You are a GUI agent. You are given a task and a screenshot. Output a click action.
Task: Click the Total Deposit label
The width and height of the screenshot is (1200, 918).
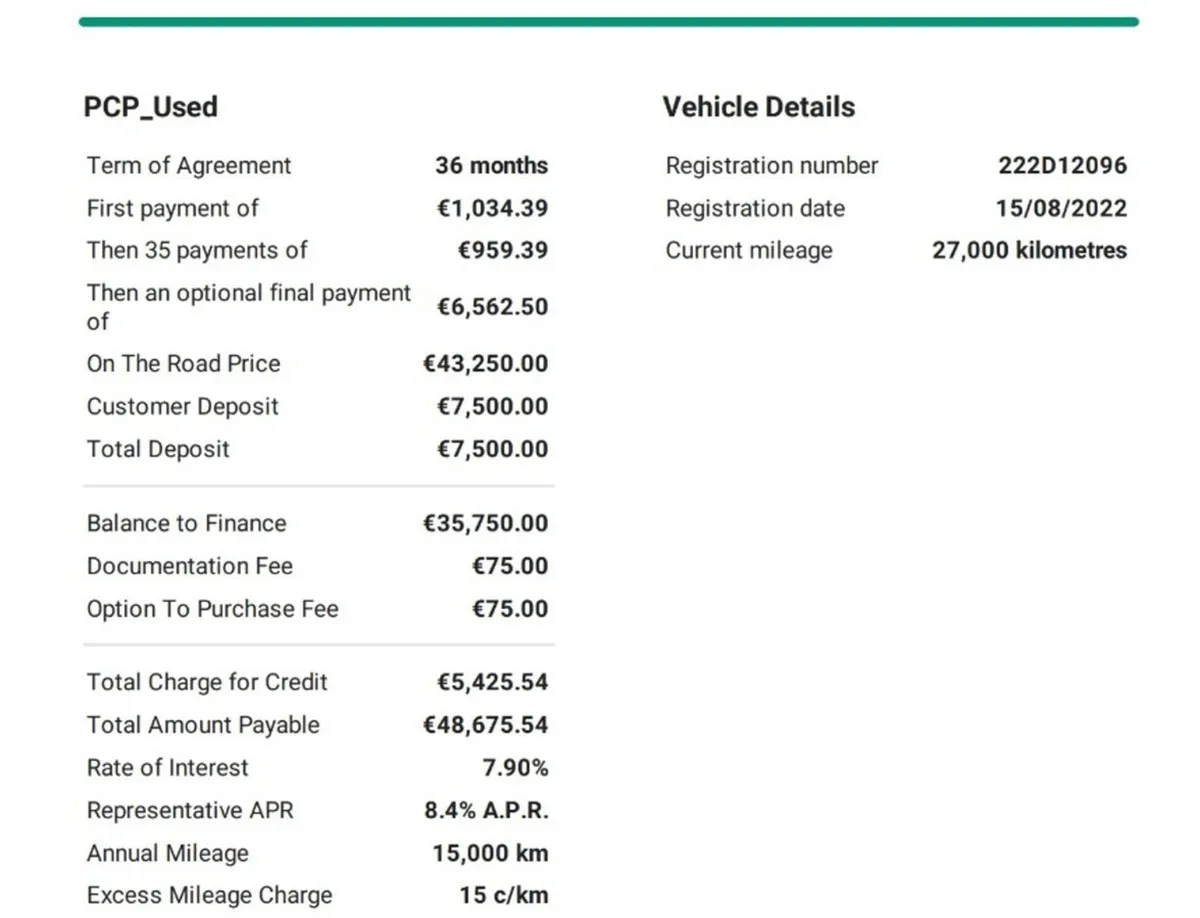[158, 450]
